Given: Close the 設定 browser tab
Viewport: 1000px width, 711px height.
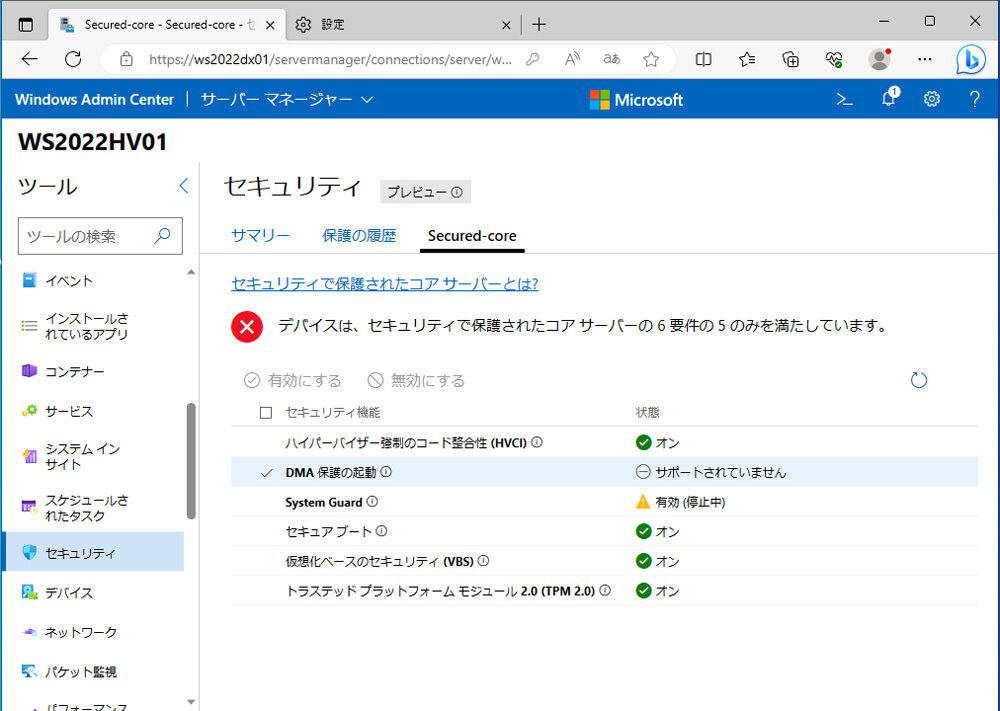Looking at the screenshot, I should pyautogui.click(x=506, y=25).
